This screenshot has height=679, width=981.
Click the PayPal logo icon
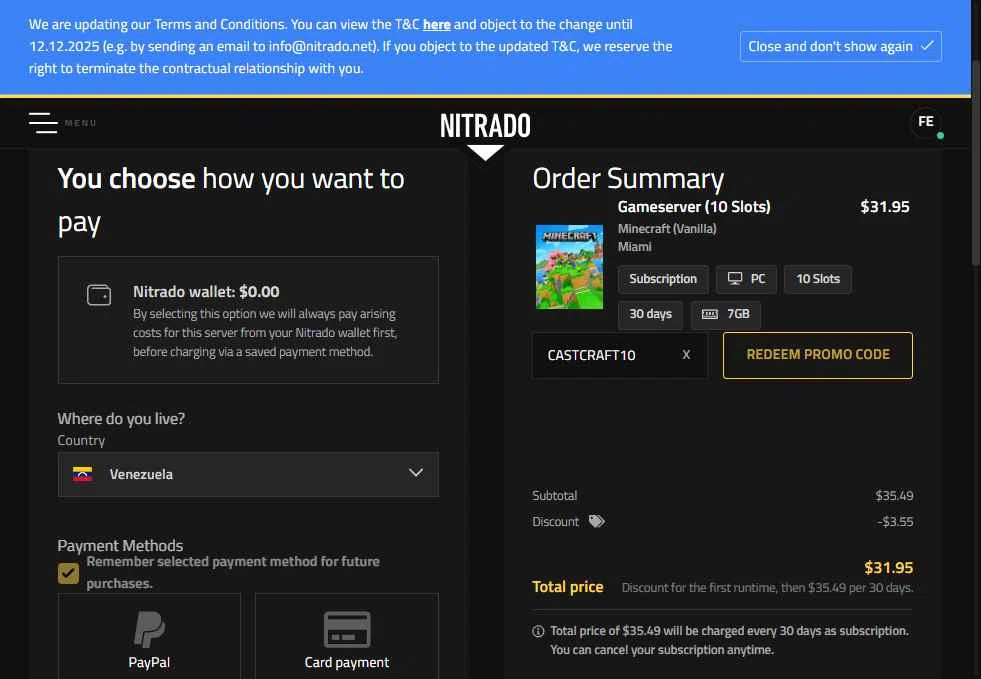pos(150,629)
